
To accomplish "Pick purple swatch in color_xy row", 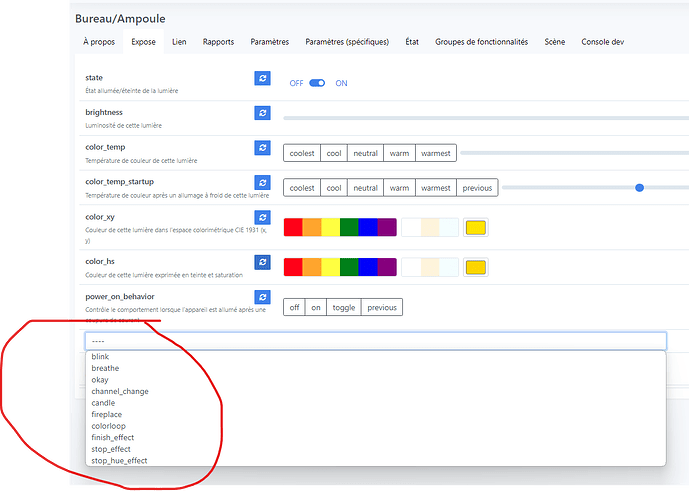I will [387, 227].
